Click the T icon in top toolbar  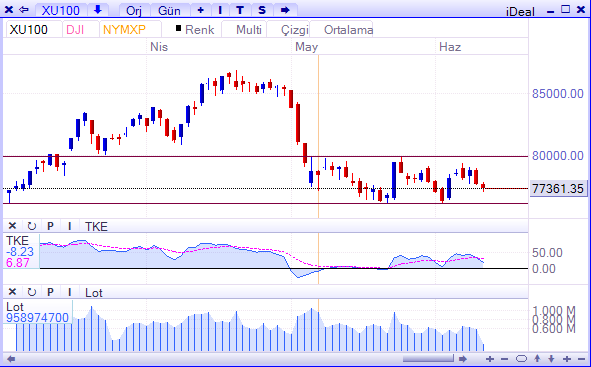[x=240, y=10]
